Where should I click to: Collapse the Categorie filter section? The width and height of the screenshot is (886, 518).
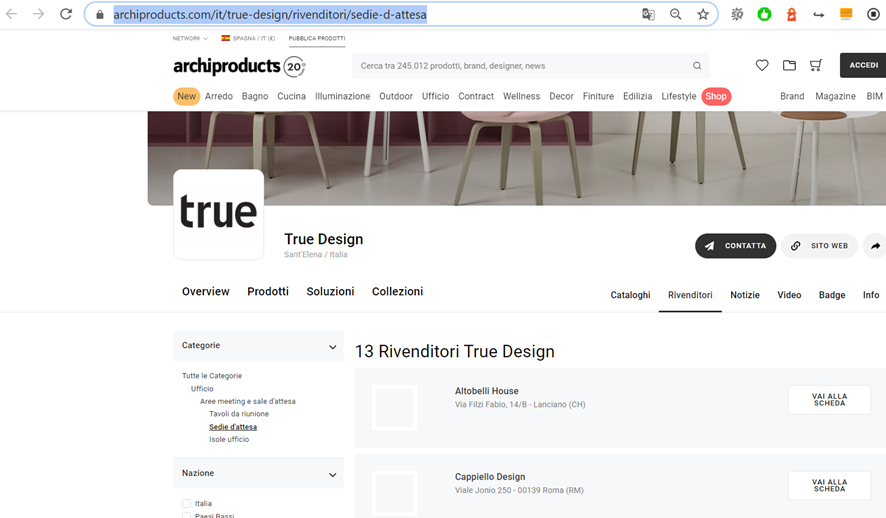[332, 346]
